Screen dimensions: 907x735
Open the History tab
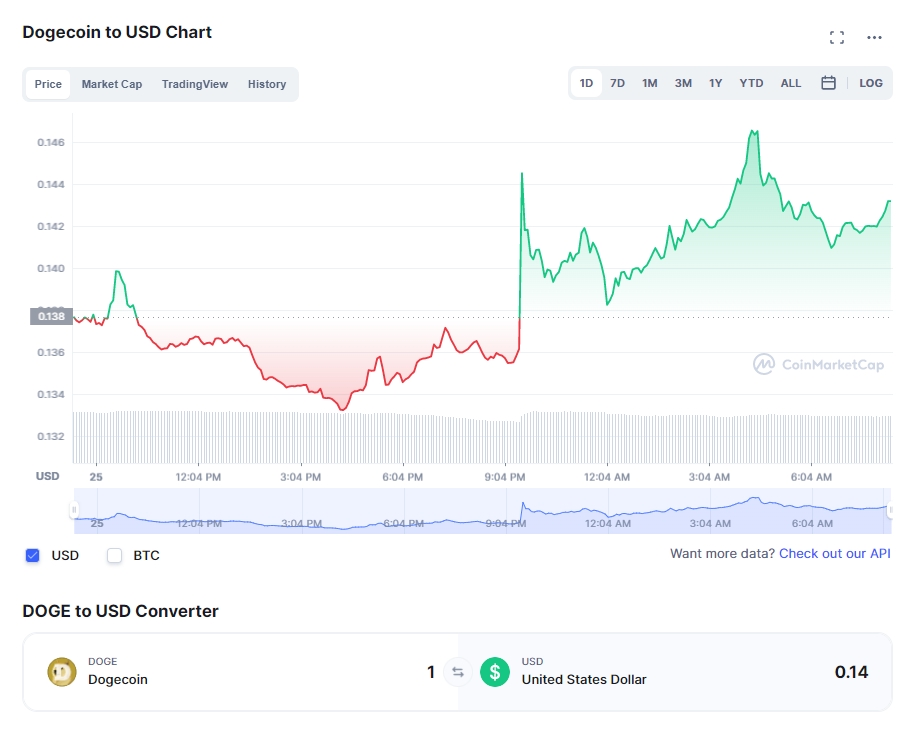point(267,84)
